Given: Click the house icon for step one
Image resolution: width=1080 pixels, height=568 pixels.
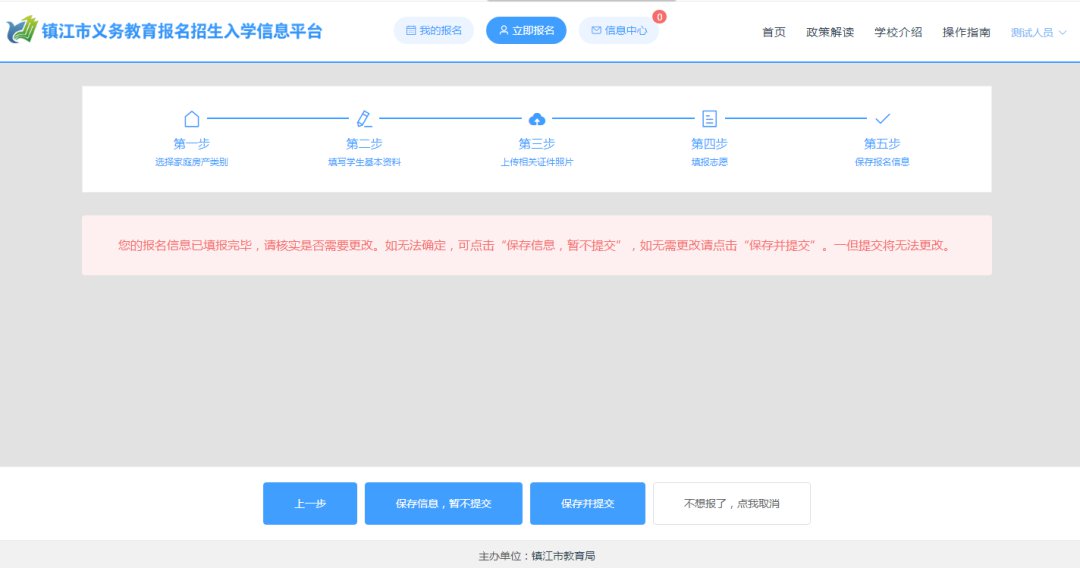Looking at the screenshot, I should [x=192, y=119].
